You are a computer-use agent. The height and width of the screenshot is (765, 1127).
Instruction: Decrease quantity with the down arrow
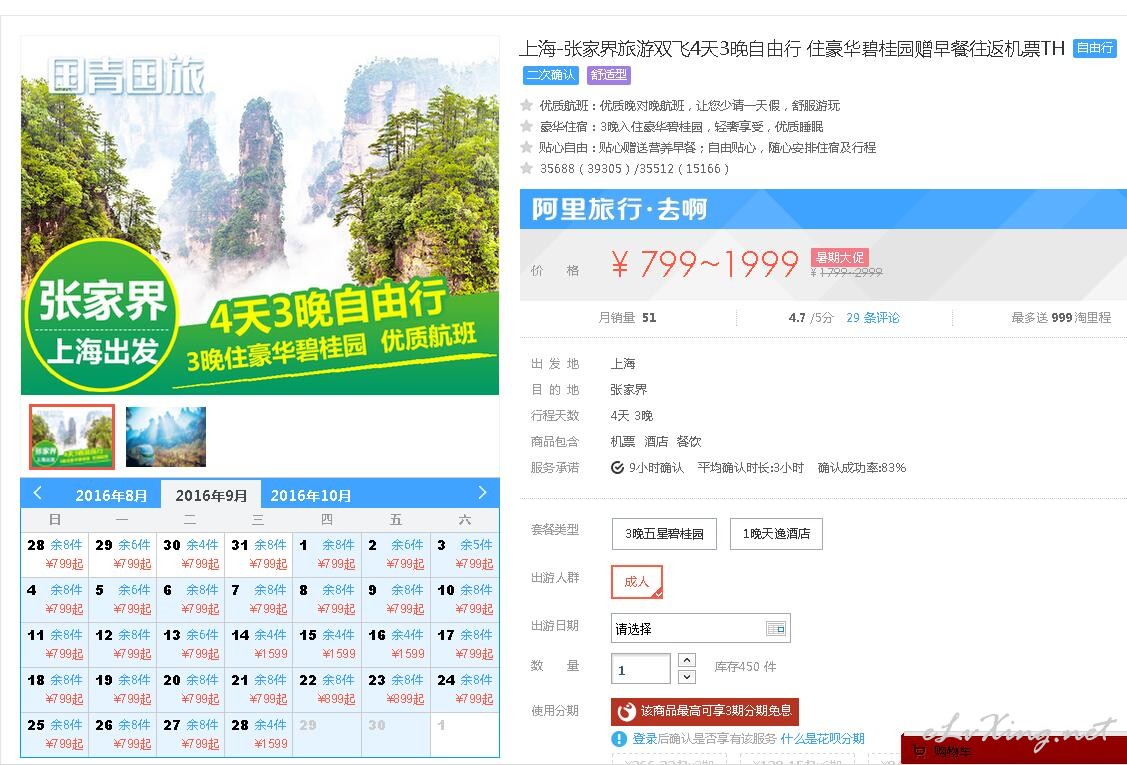point(687,677)
